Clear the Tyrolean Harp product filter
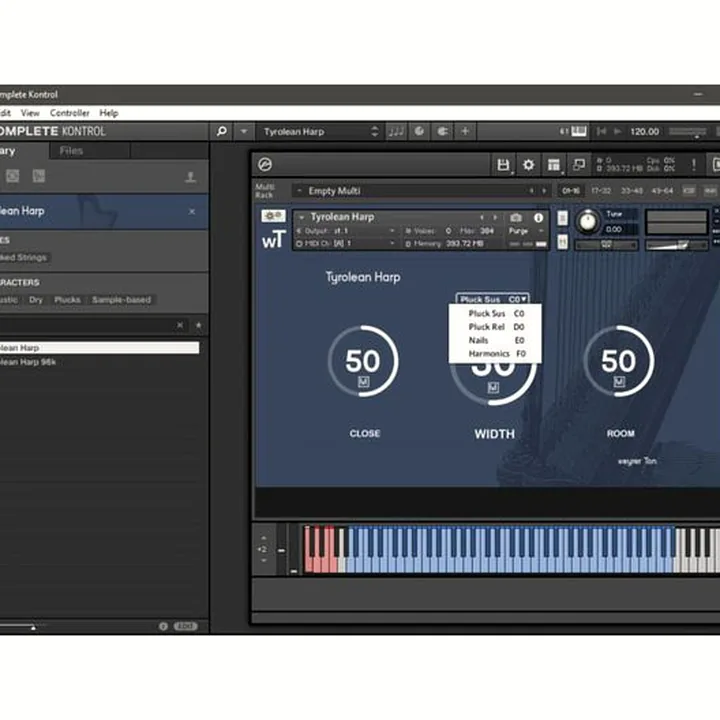 (x=192, y=212)
